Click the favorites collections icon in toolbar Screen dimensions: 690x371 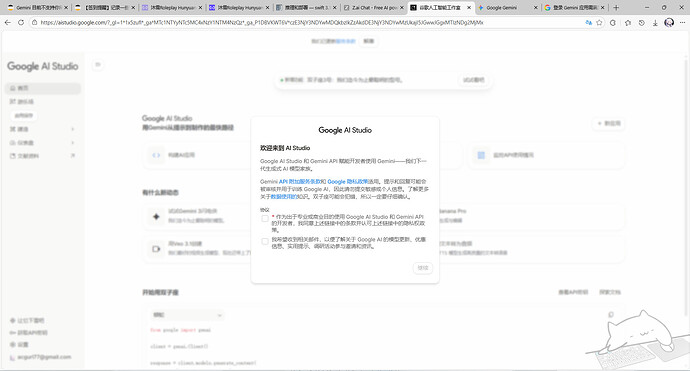pyautogui.click(x=628, y=22)
